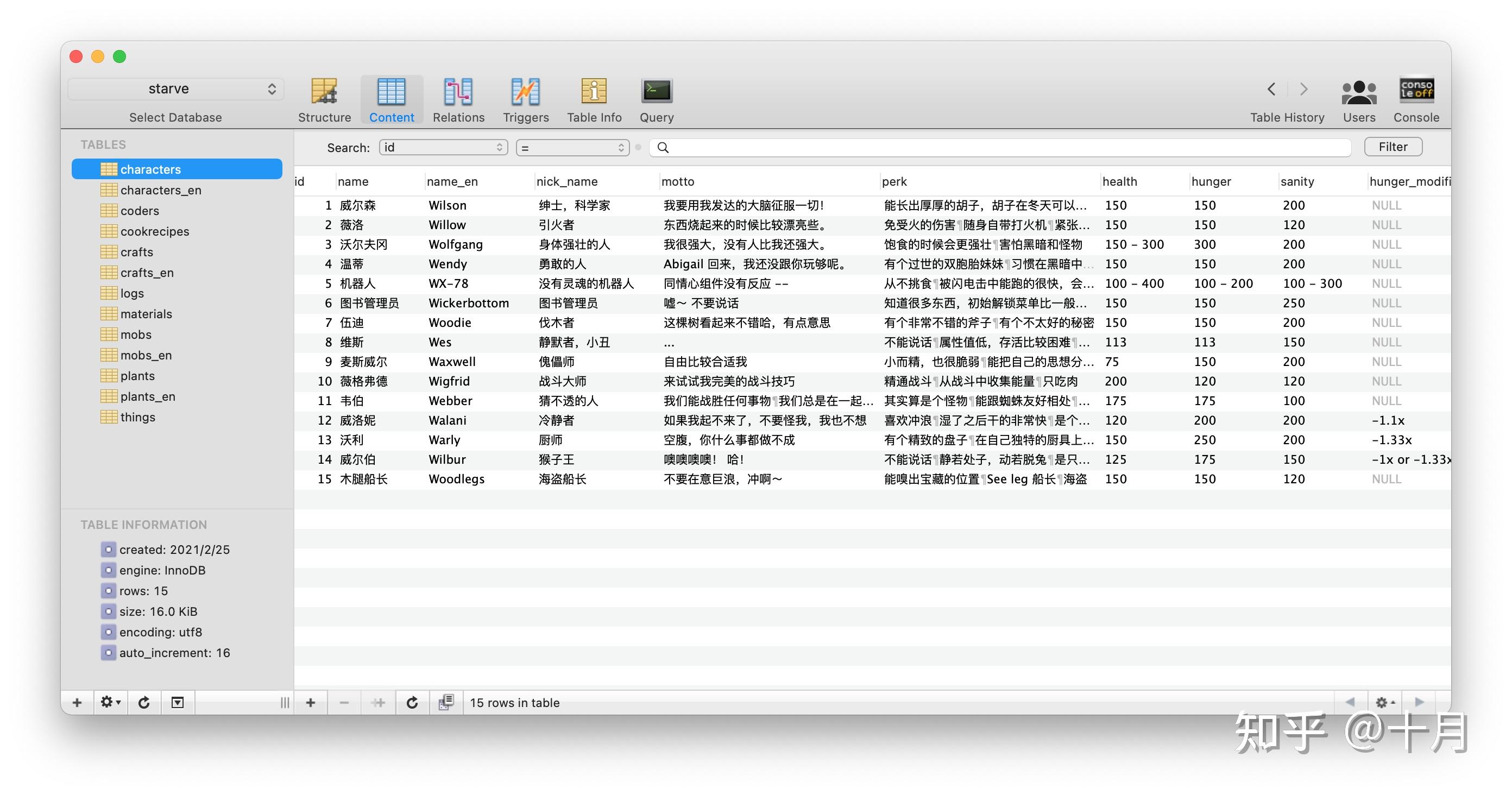Click the duplicate row button
The height and width of the screenshot is (795, 1512).
378,702
